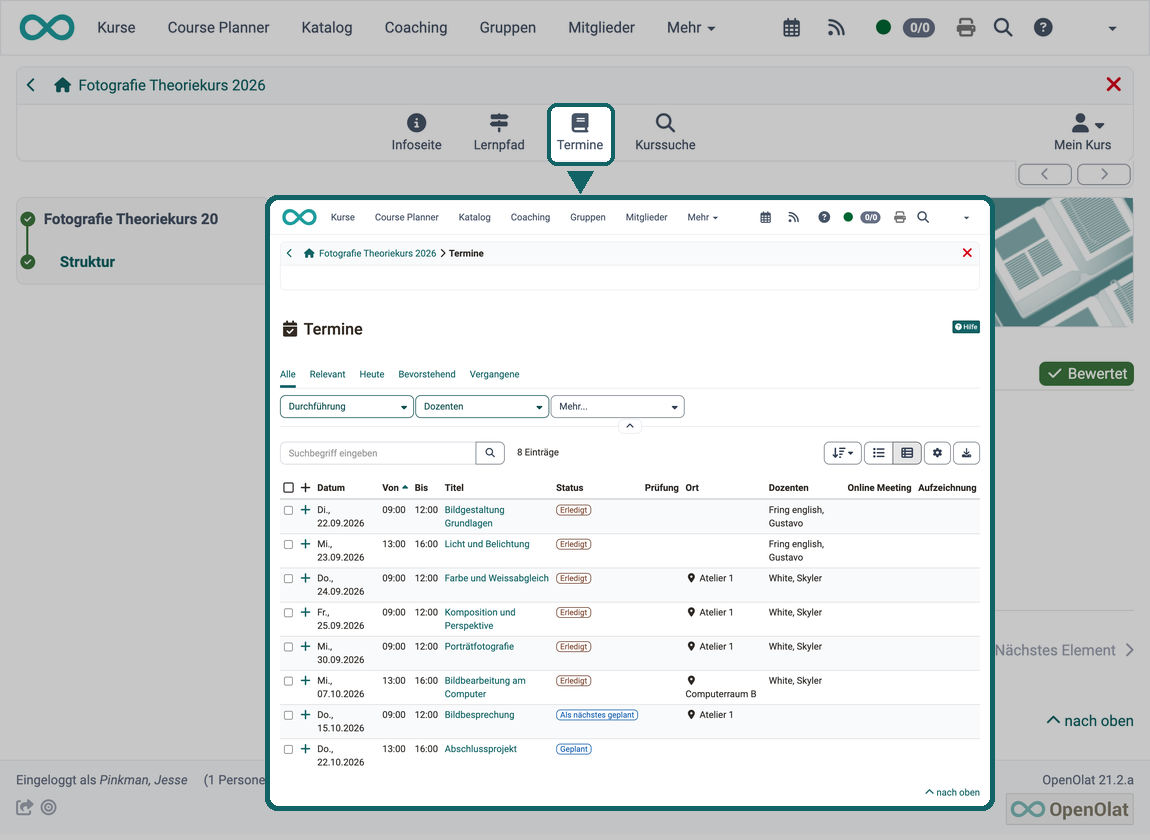
Task: Switch to the Relevant tab
Action: point(327,374)
